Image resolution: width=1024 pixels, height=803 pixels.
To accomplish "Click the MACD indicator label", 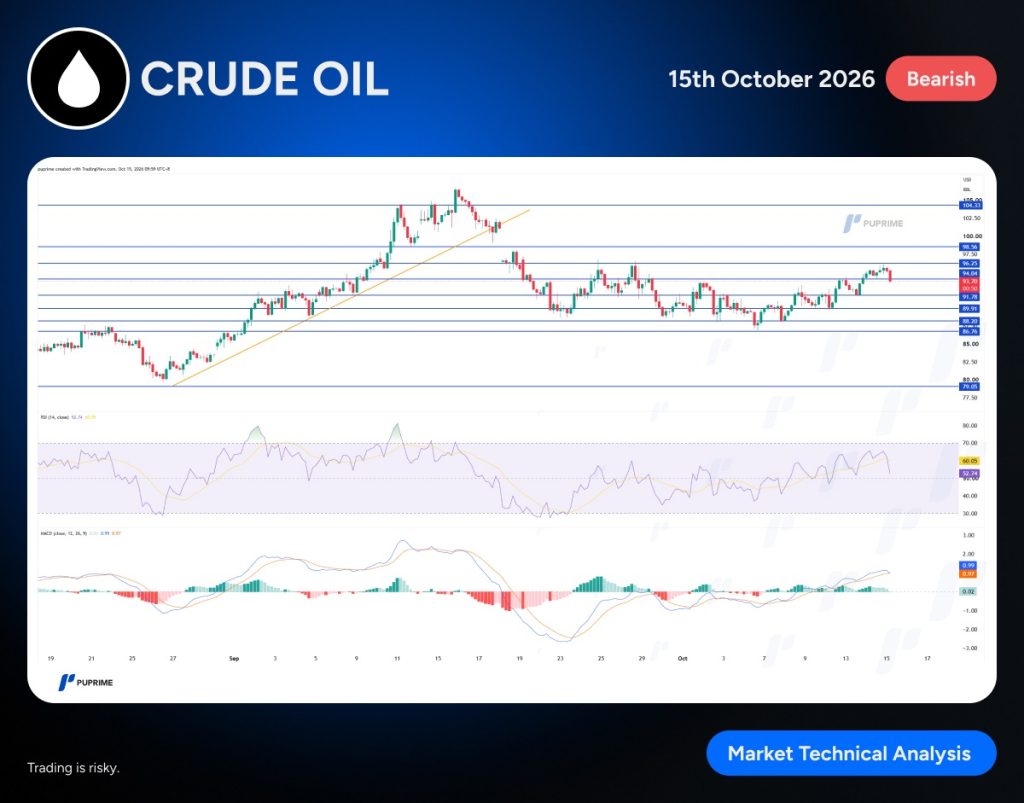I will (x=63, y=533).
